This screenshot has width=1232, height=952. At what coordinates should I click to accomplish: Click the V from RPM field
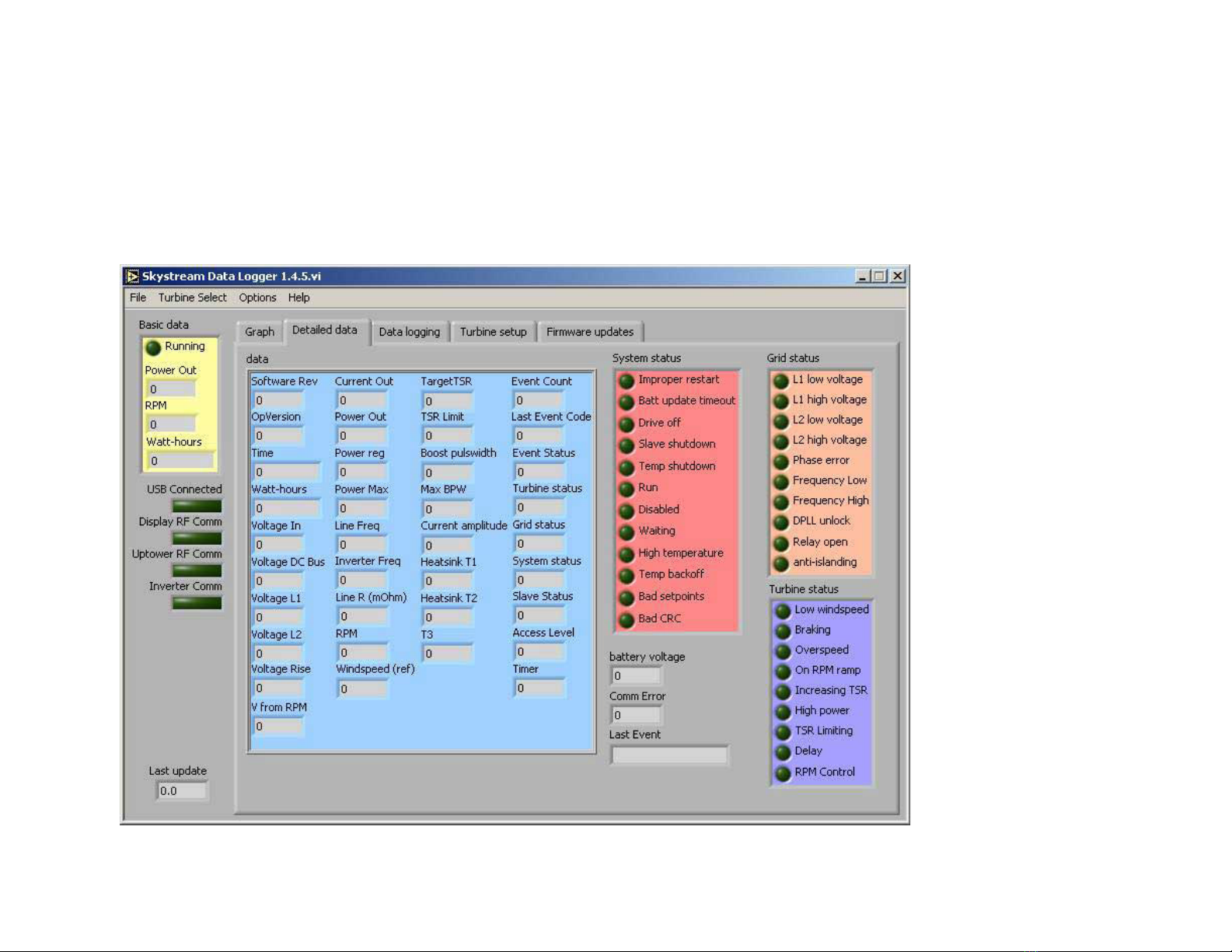tap(277, 727)
